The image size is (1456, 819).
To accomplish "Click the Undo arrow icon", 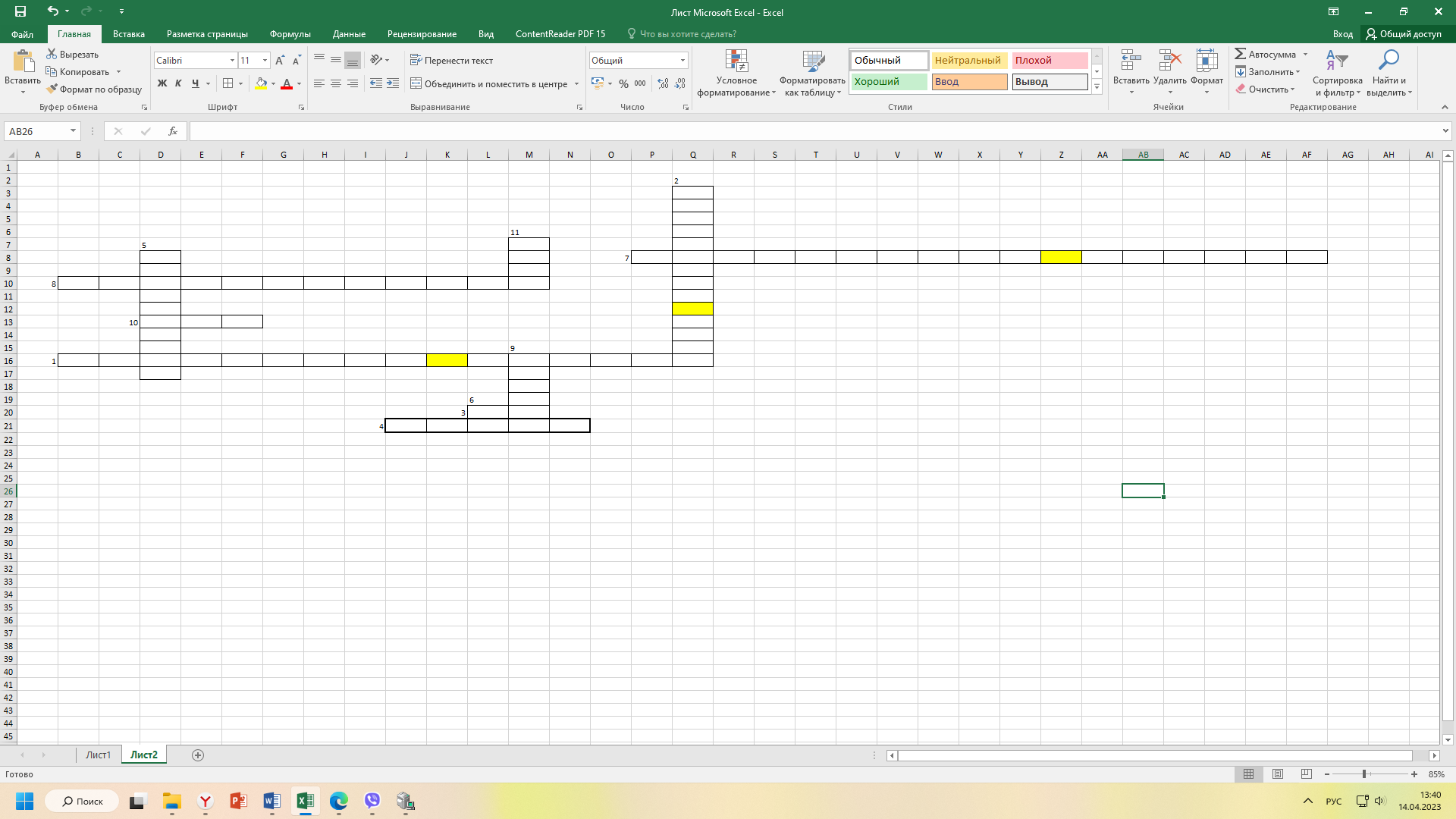I will (52, 11).
